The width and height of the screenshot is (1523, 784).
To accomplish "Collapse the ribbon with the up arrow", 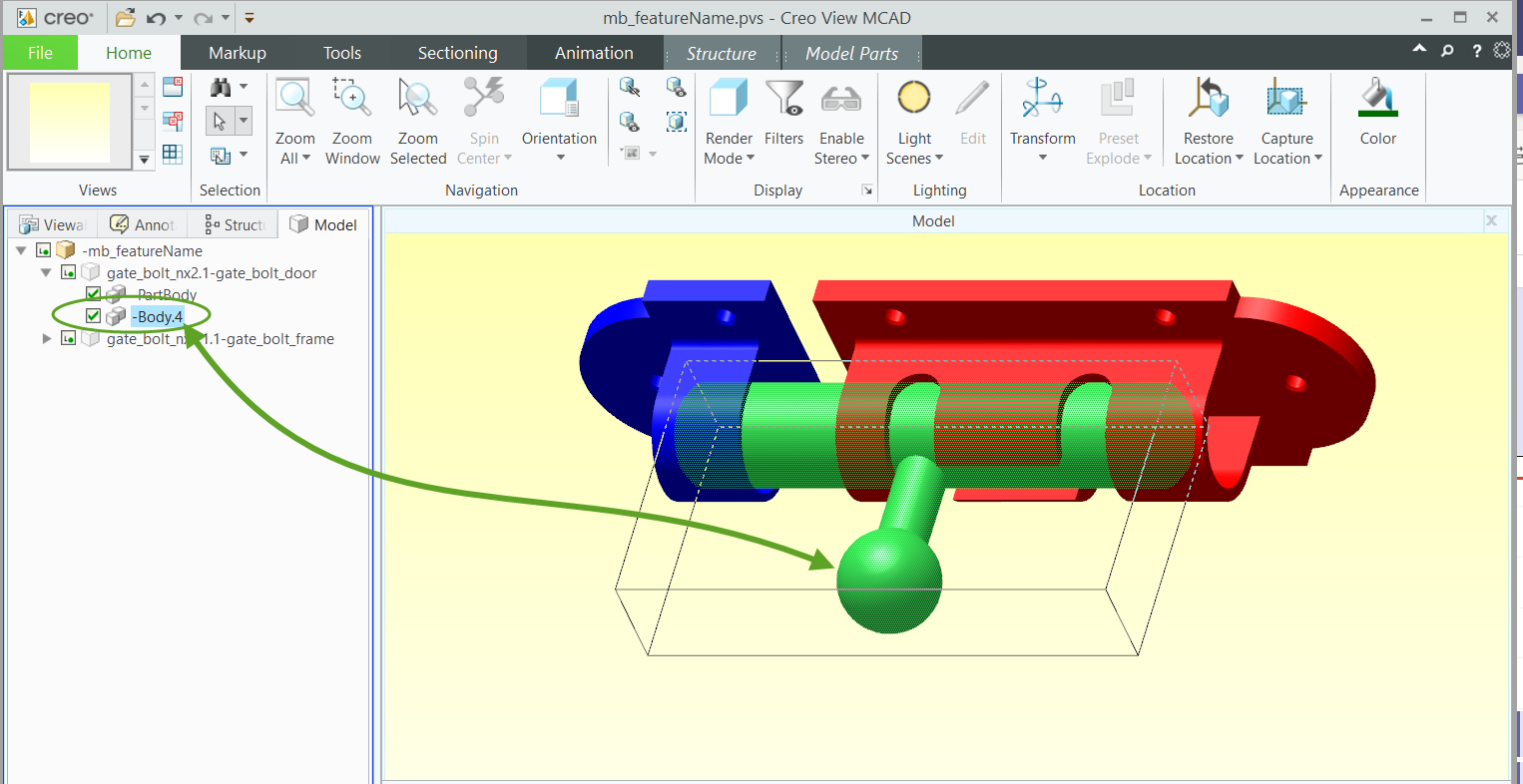I will [x=1419, y=49].
